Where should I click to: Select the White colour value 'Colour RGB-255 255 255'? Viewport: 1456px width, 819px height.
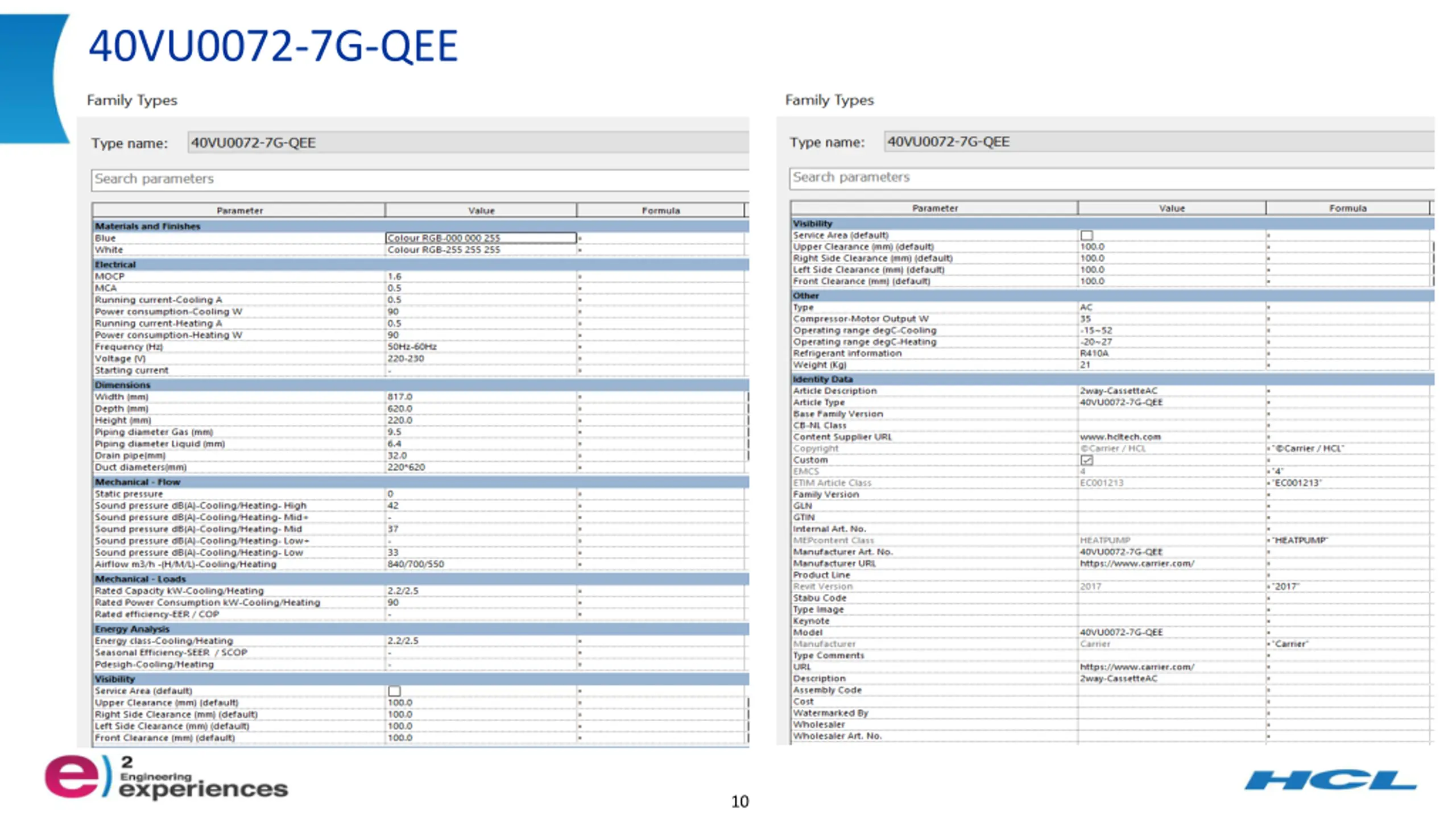[444, 250]
